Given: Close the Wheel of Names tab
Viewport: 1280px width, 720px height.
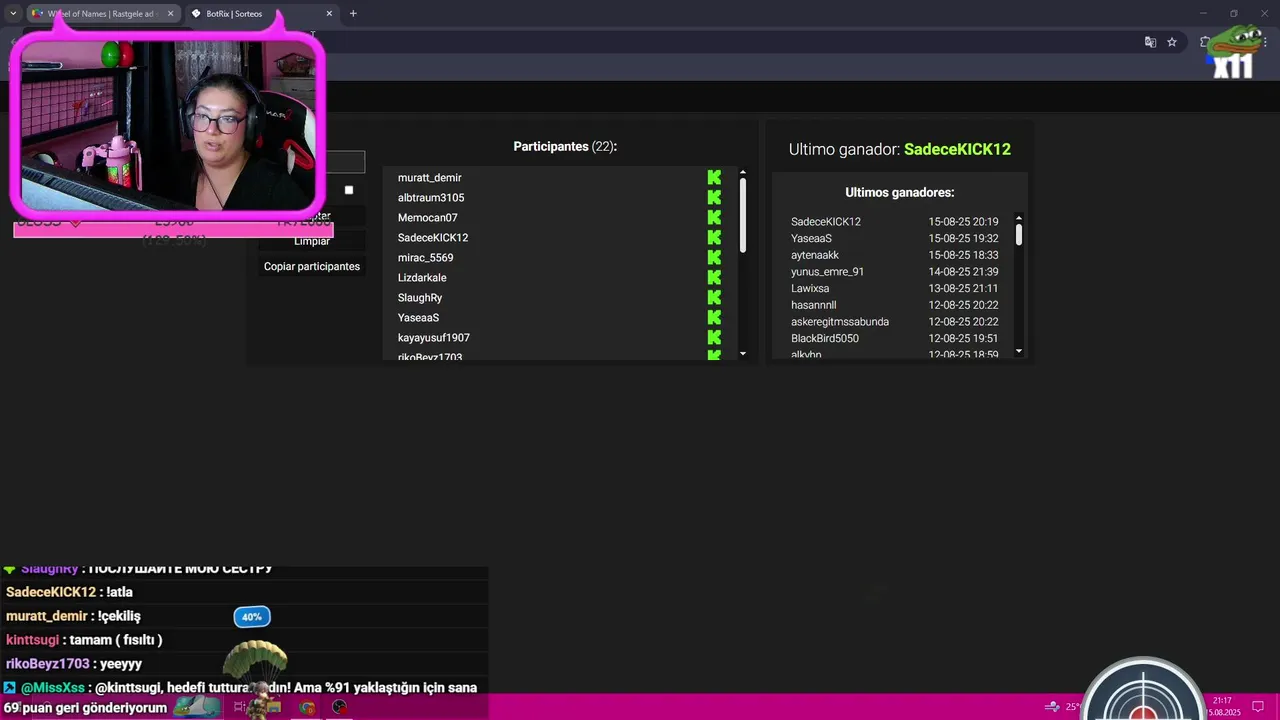Looking at the screenshot, I should pos(170,14).
